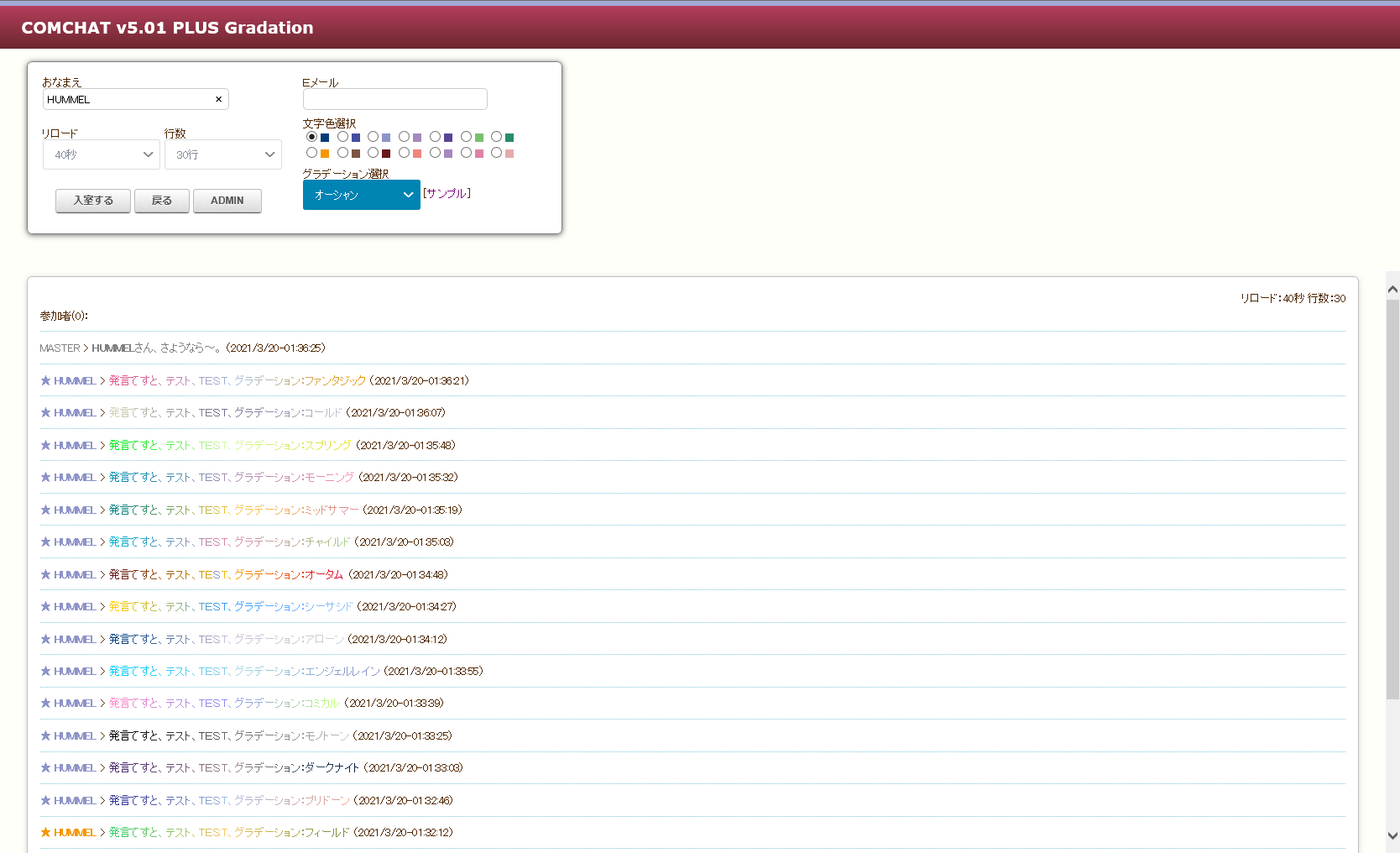The width and height of the screenshot is (1400, 853).
Task: Click the orange star on the フィールド message row
Action: coord(45,832)
